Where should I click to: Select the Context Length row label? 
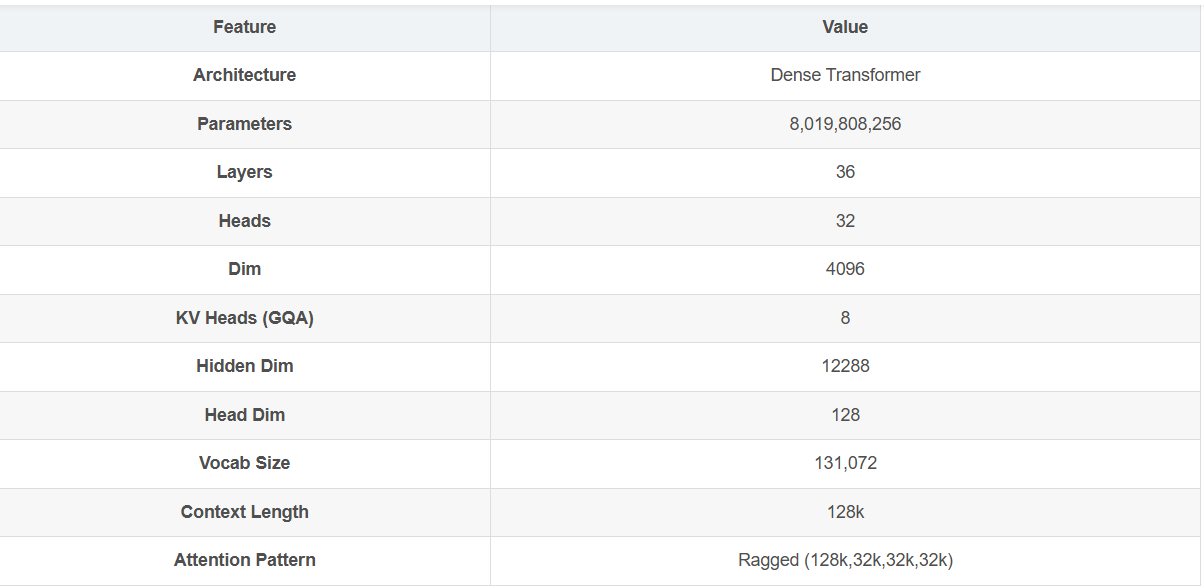pos(244,512)
